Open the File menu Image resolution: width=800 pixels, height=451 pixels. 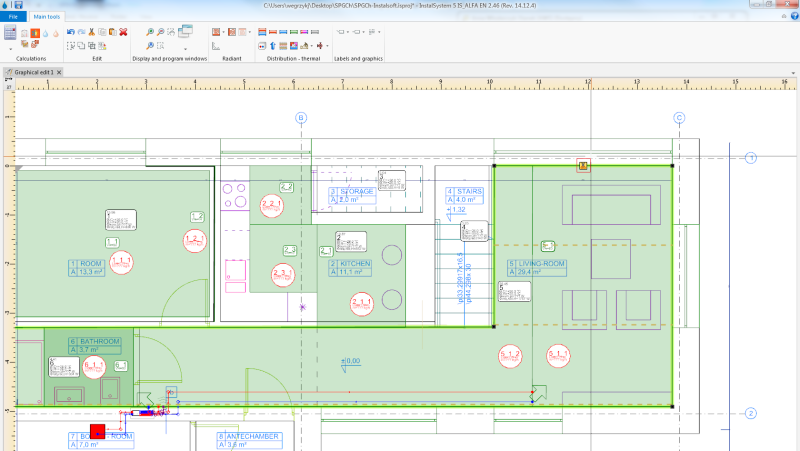click(x=13, y=17)
